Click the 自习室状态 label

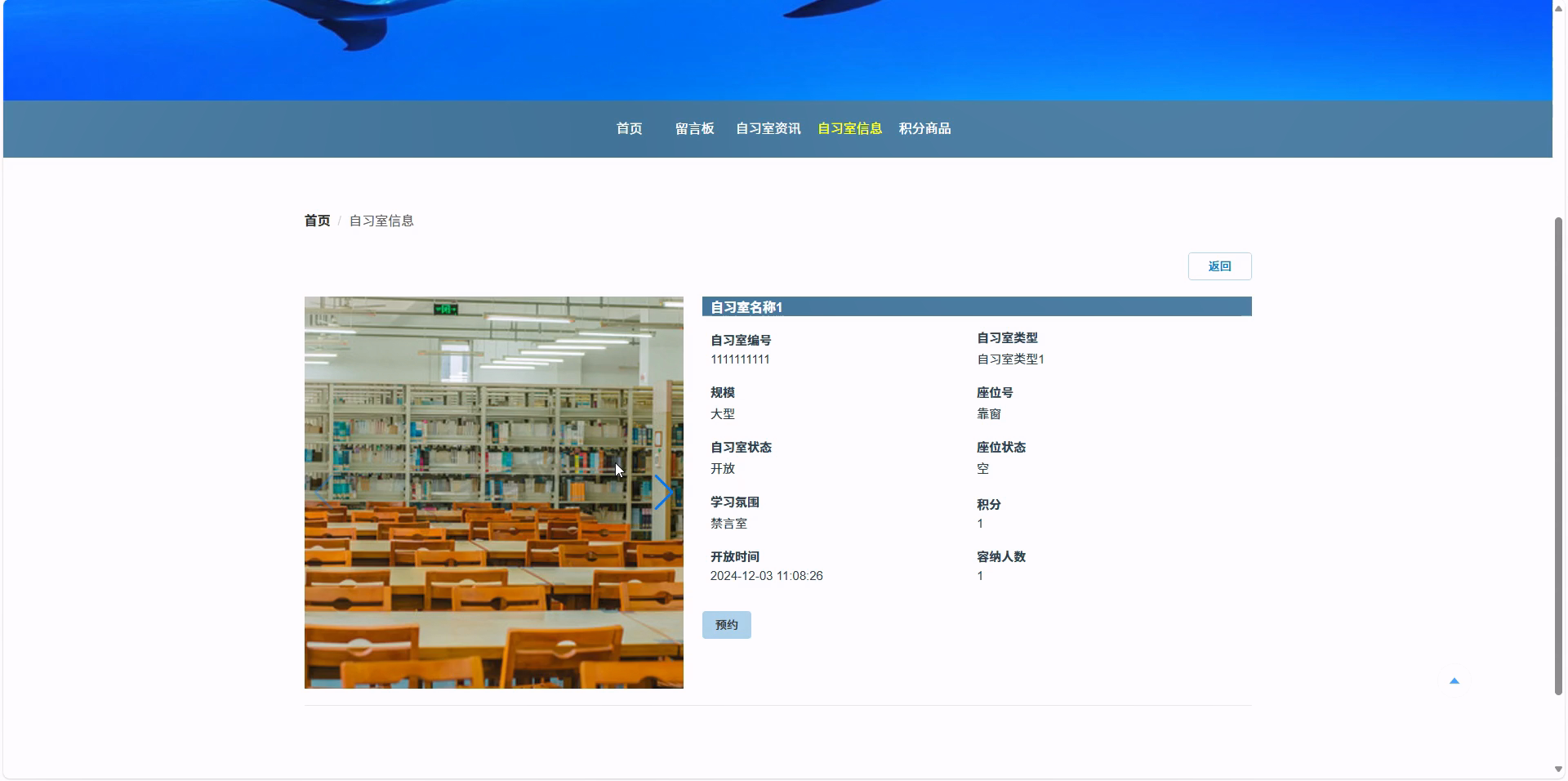pos(741,447)
